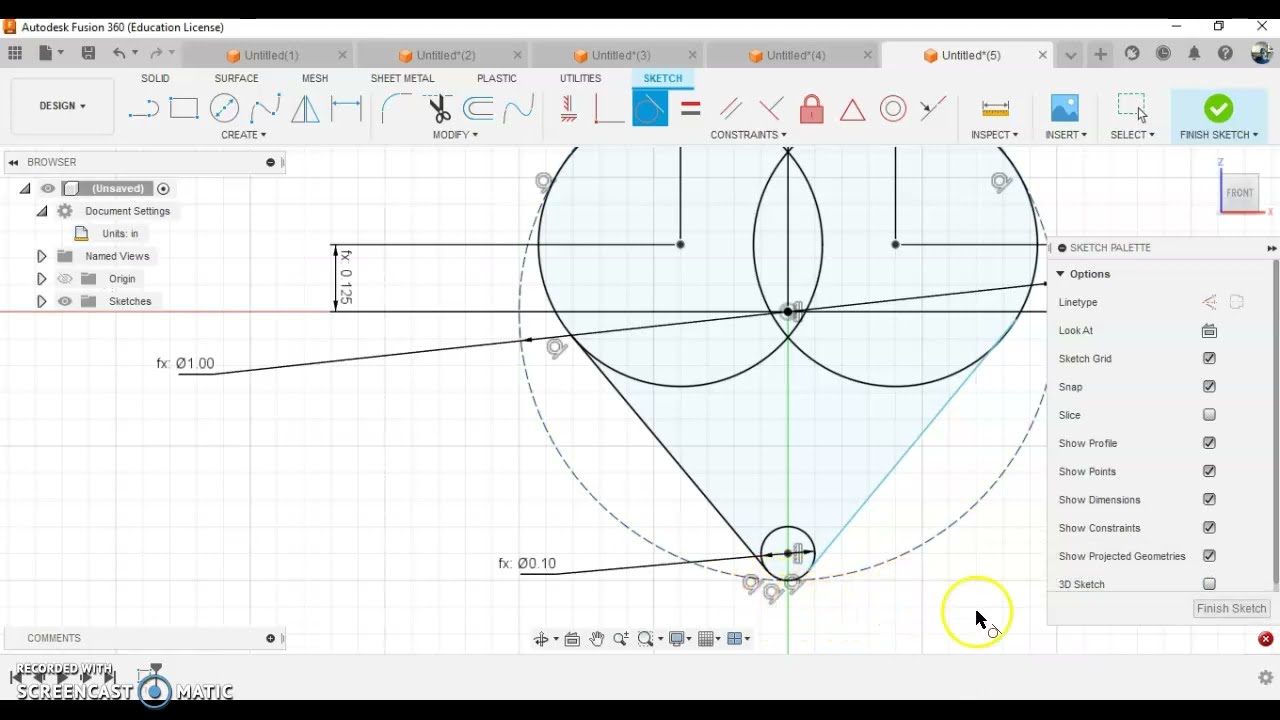Apply the Concentric constraint

[893, 108]
